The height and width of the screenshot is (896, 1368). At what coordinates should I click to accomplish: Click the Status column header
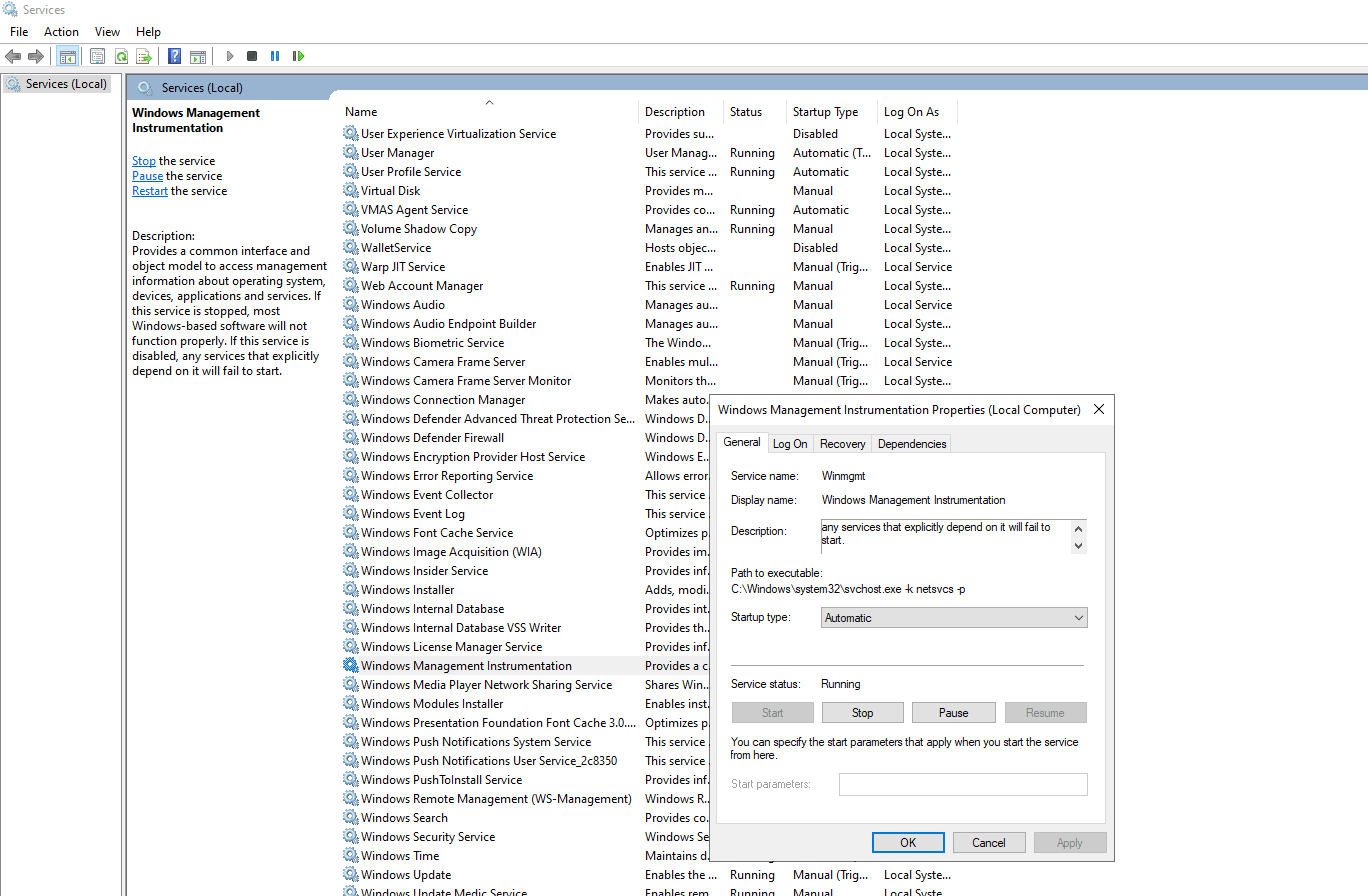755,112
